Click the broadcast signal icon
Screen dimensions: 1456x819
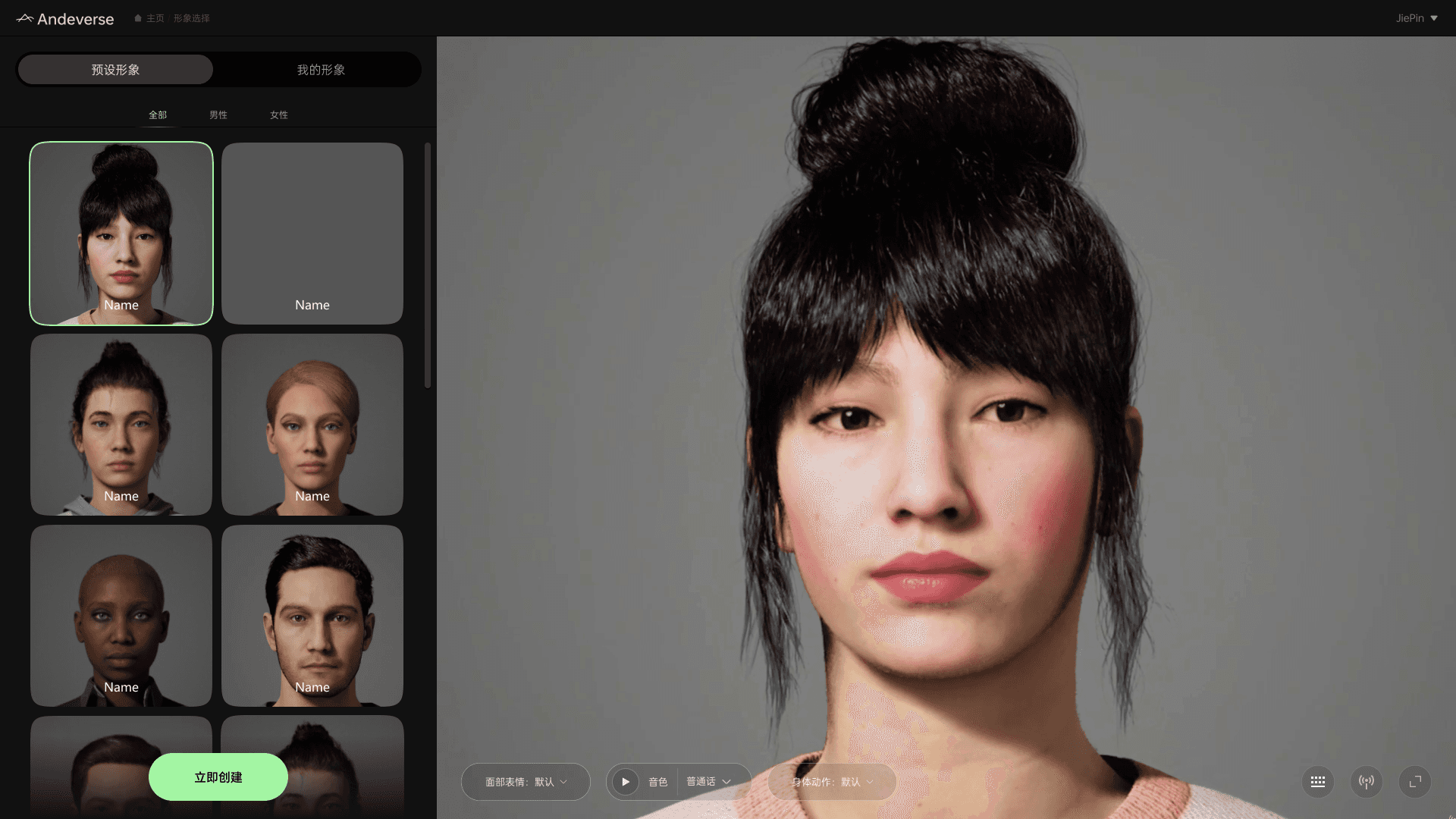pos(1367,782)
